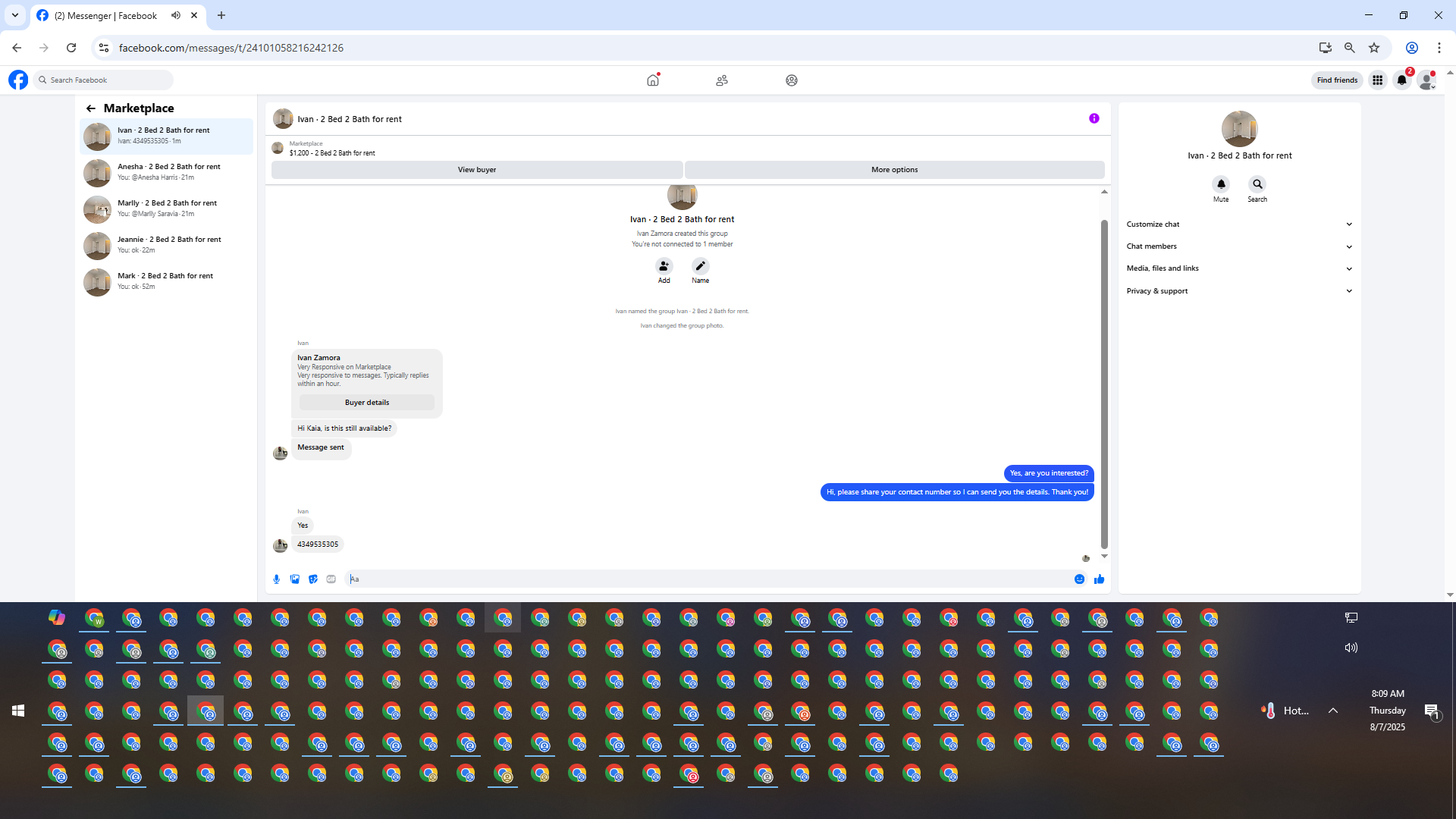The image size is (1456, 819).
Task: Expand the Customize chat section
Action: pyautogui.click(x=1239, y=224)
